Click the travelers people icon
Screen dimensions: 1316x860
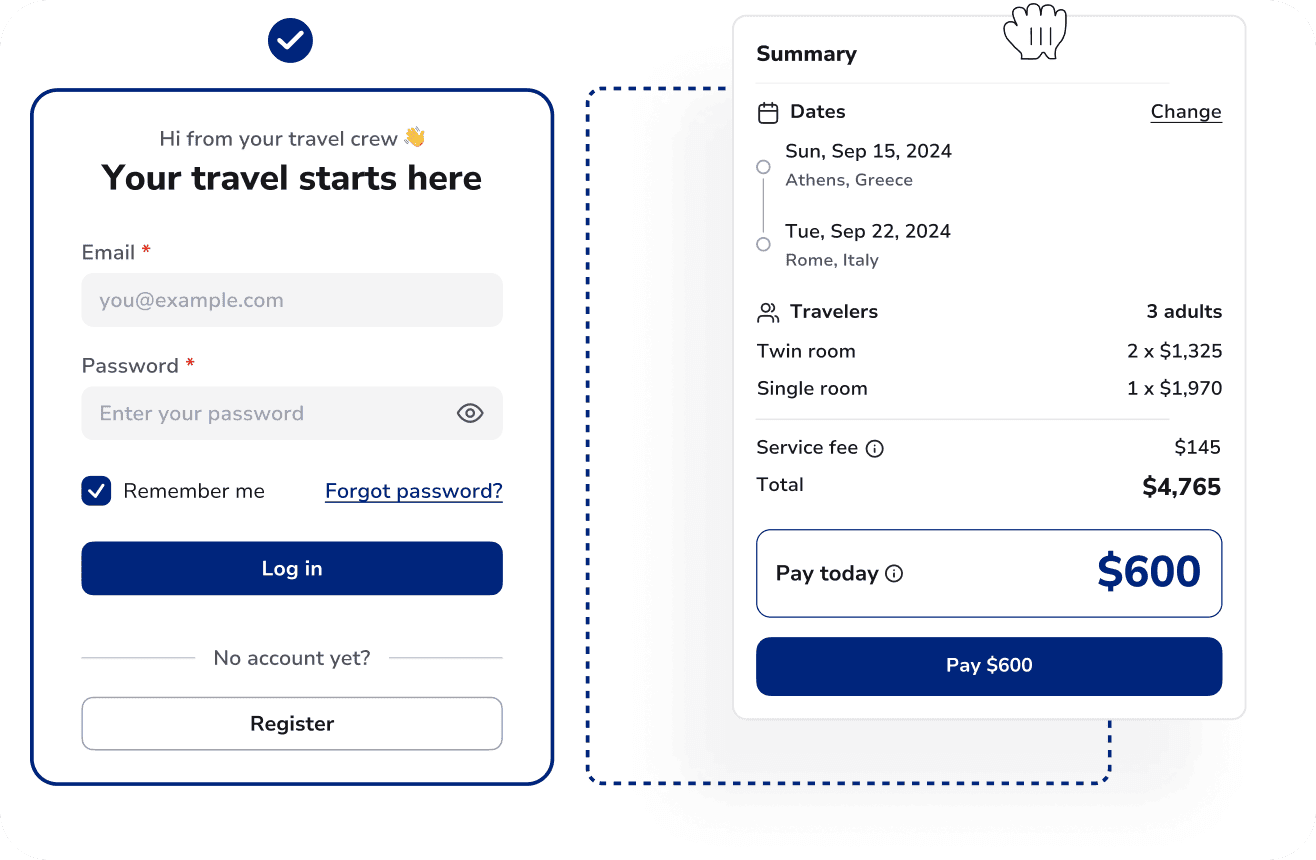tap(768, 312)
